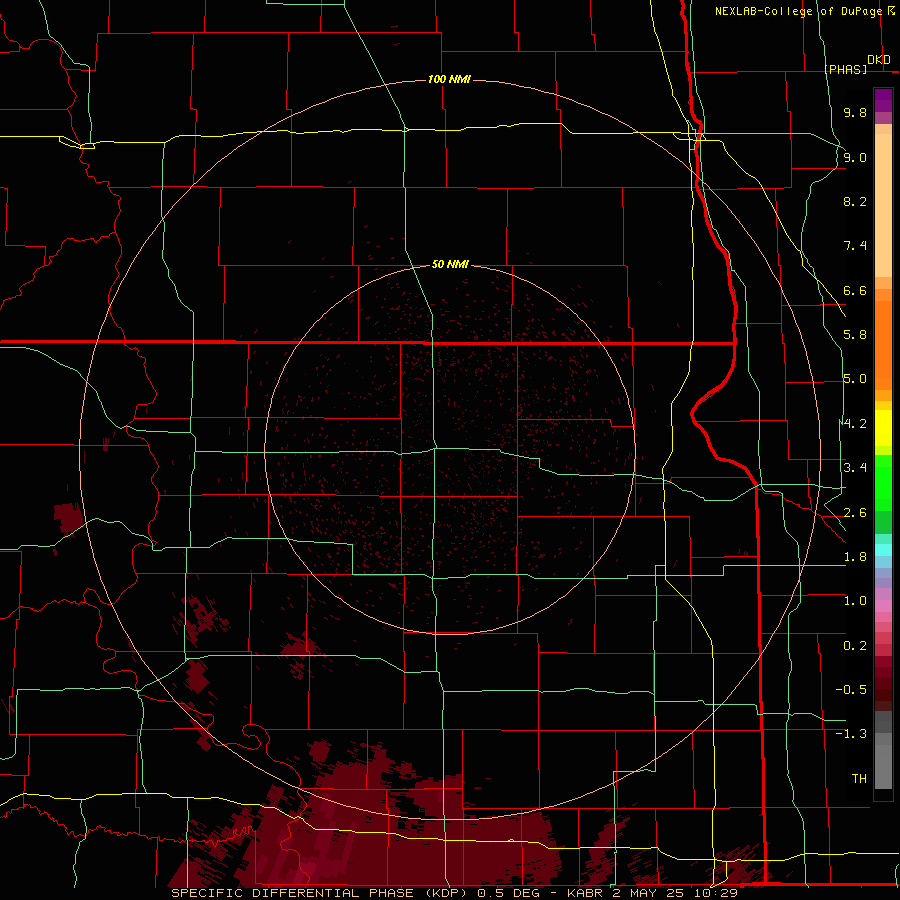Click the "KABR 2 MAY 25 10:29" timestamp

[652, 893]
